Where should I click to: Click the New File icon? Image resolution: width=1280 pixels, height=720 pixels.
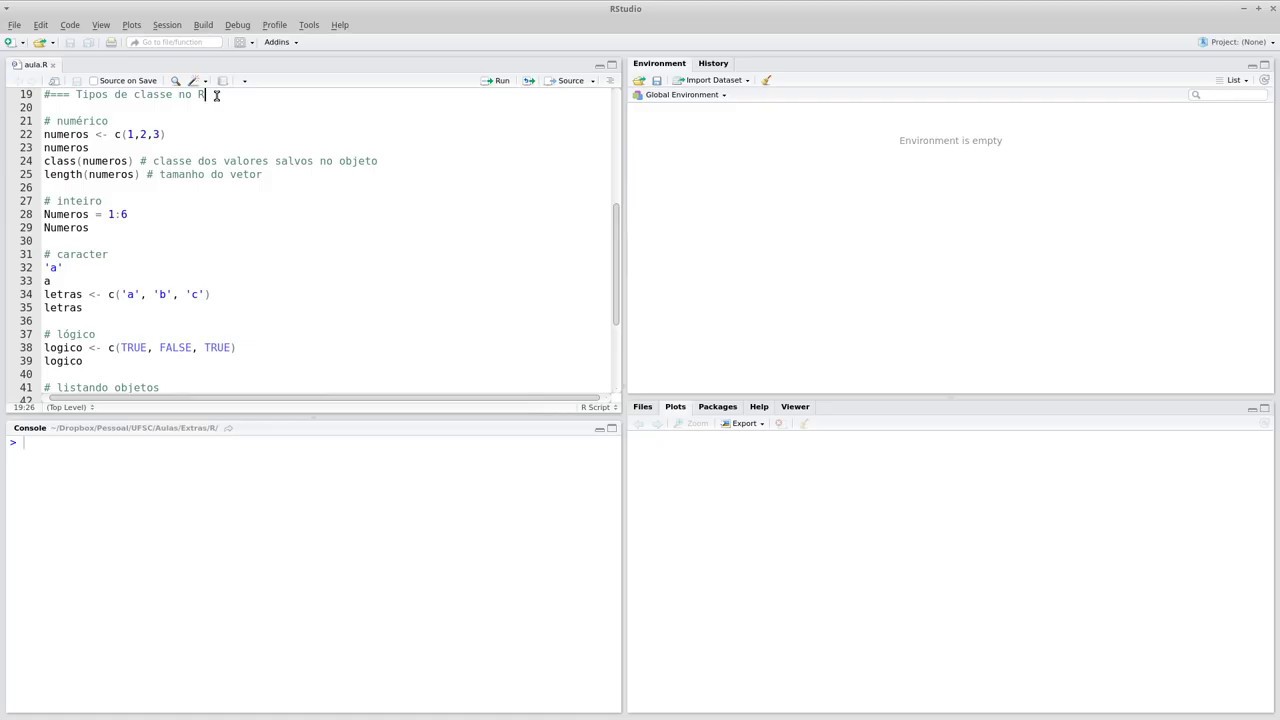(9, 42)
